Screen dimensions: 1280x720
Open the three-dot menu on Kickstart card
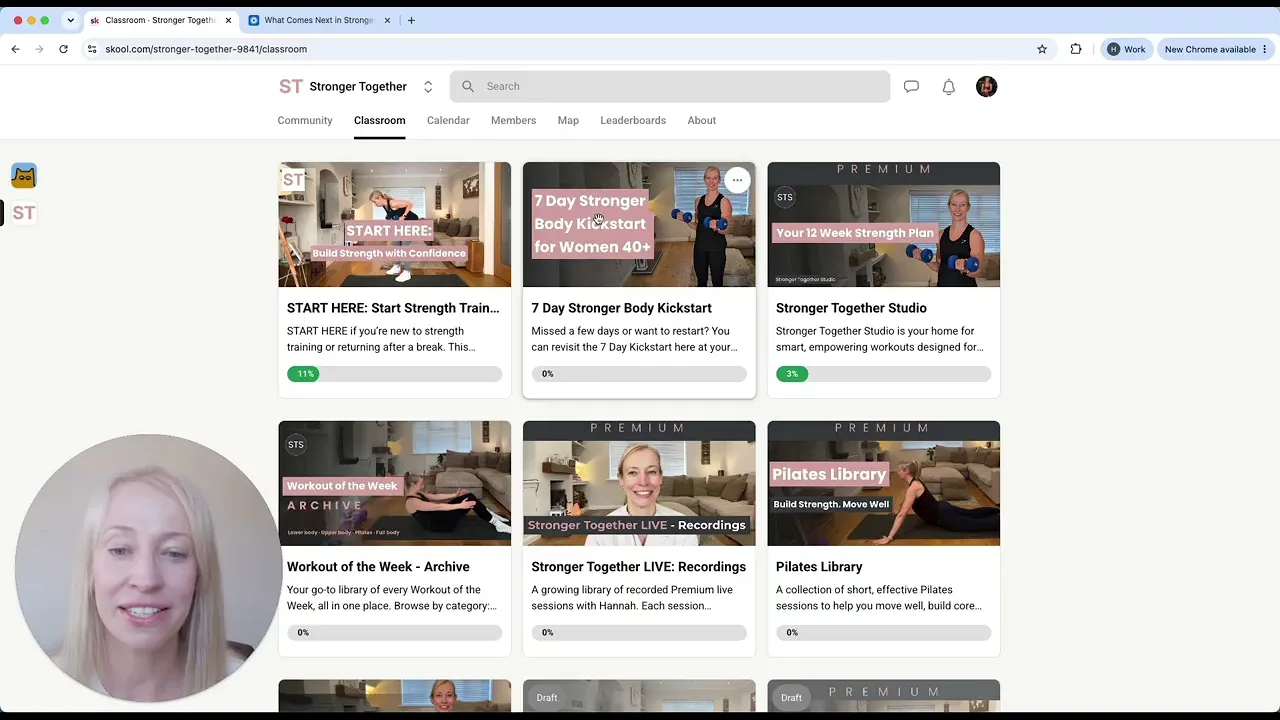(737, 181)
